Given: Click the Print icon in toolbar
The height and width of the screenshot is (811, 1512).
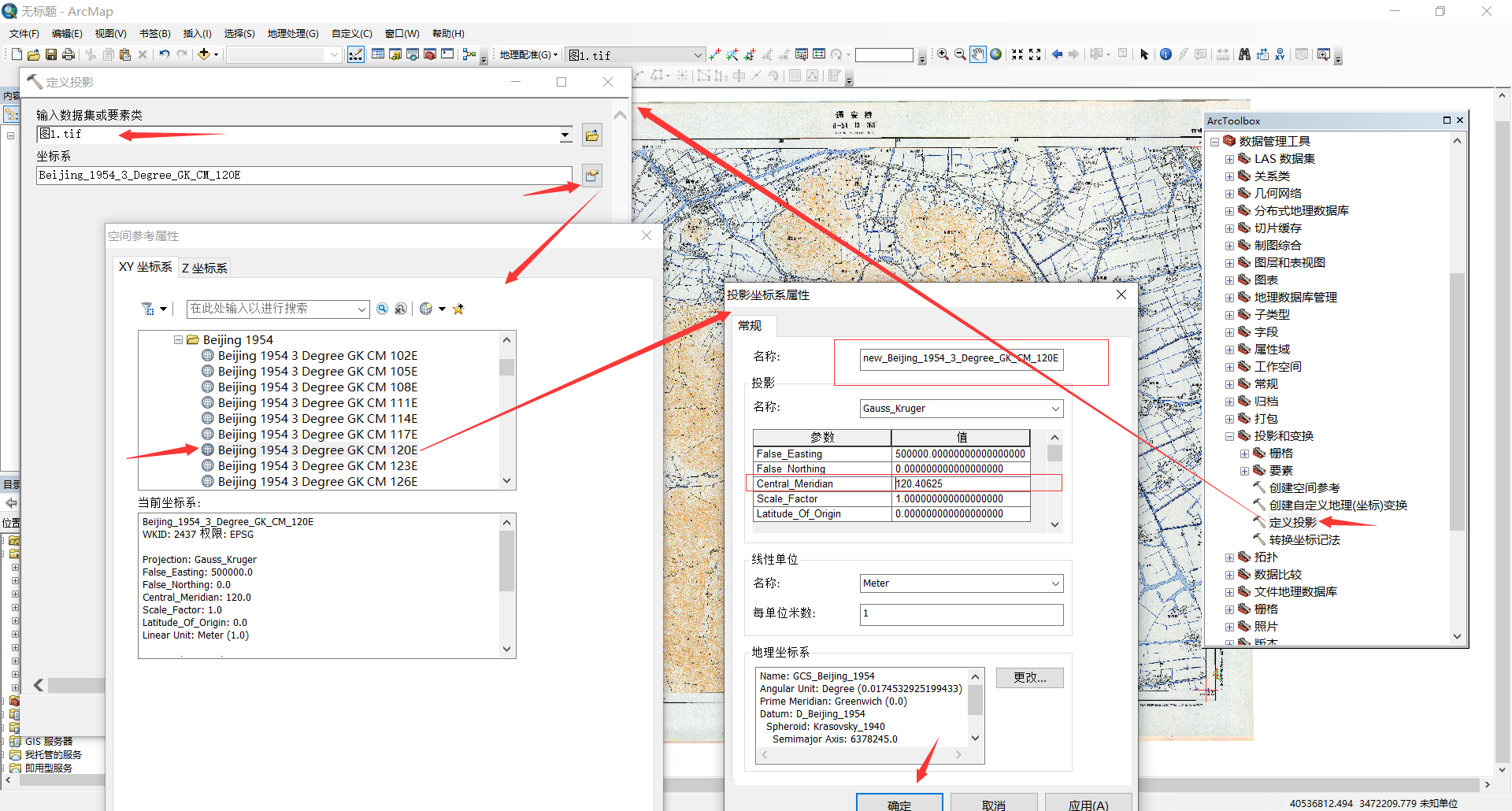Looking at the screenshot, I should pos(69,54).
